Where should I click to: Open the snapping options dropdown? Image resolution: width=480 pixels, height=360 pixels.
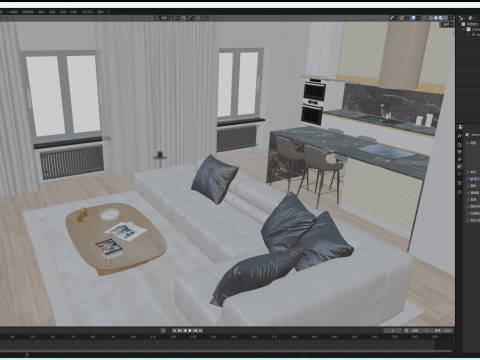pos(190,18)
